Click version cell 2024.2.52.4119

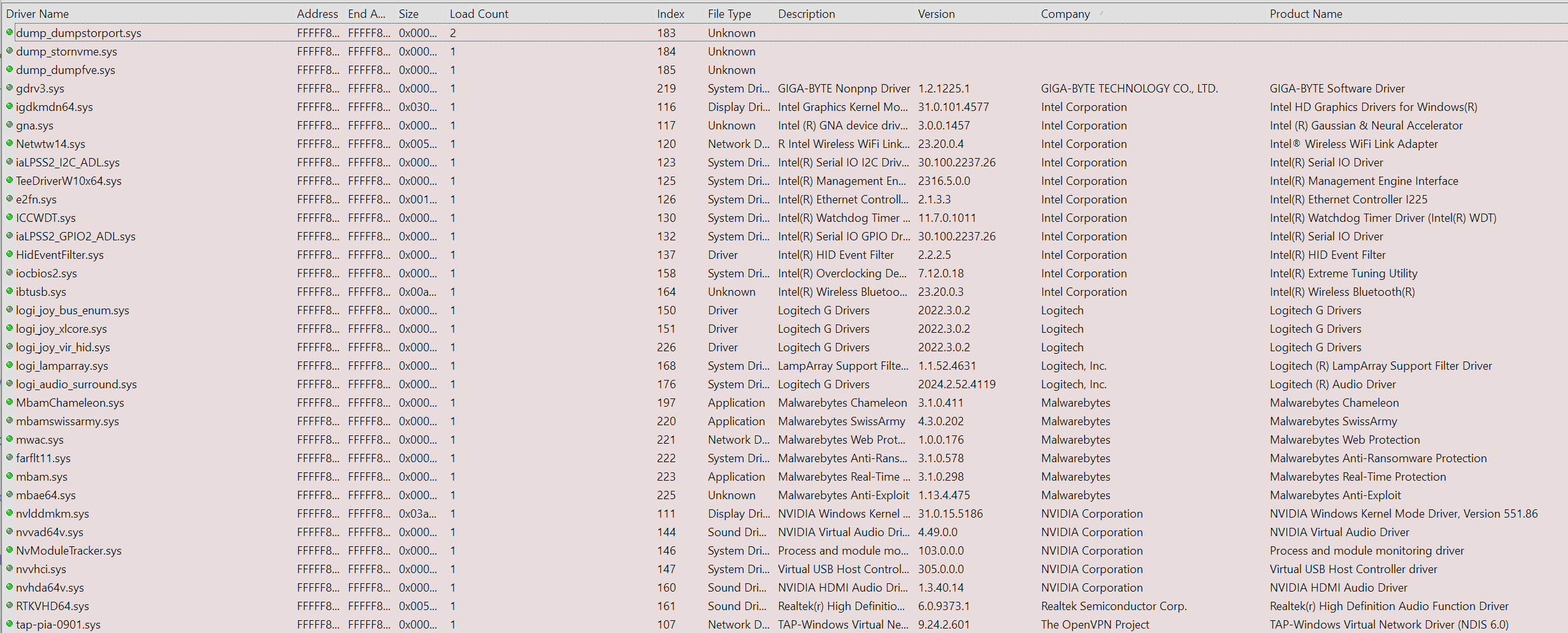957,384
